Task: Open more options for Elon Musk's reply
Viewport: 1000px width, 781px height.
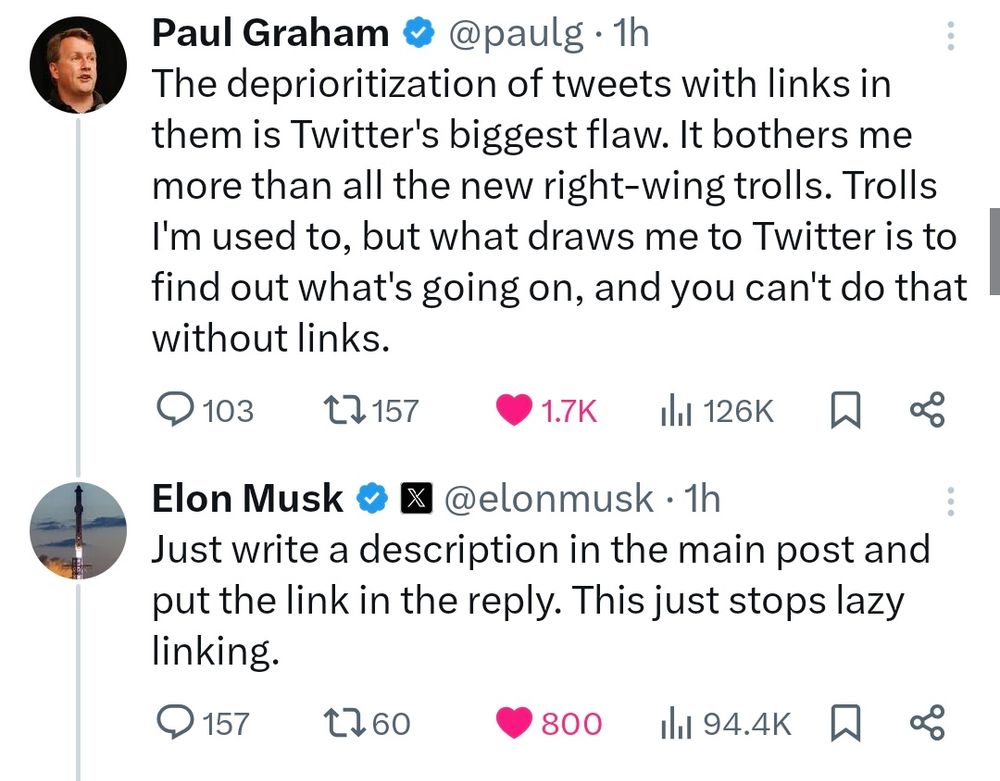Action: coord(950,501)
